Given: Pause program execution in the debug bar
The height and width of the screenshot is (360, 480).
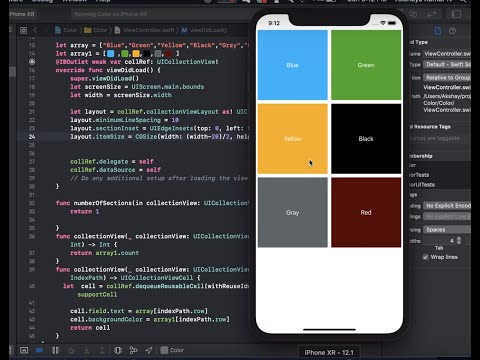Looking at the screenshot, I should [55, 350].
